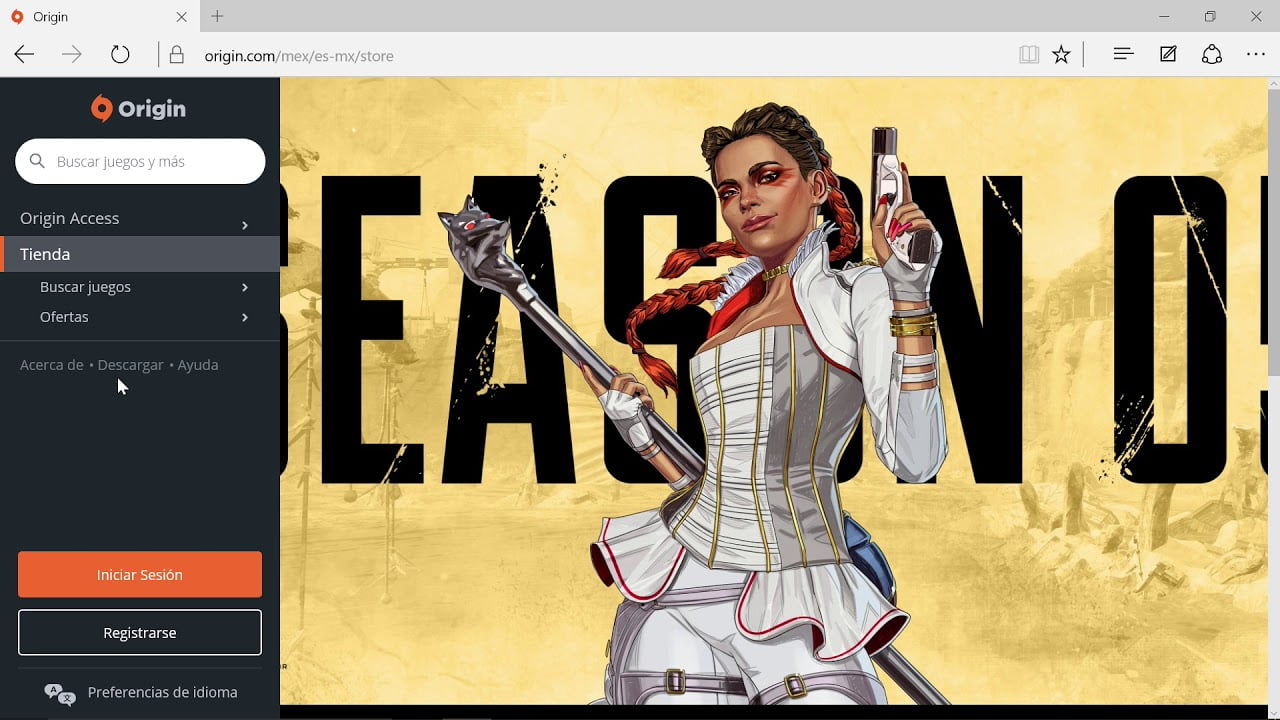Select the Origin browser tab

point(100,16)
